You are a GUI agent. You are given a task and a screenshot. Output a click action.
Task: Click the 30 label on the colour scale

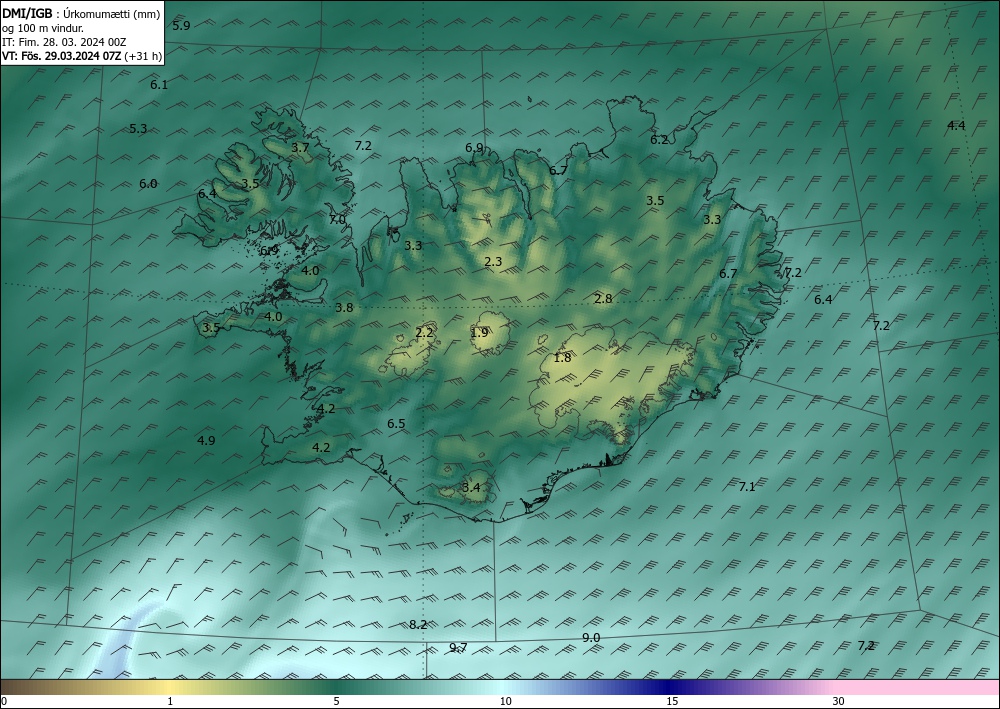tap(839, 701)
